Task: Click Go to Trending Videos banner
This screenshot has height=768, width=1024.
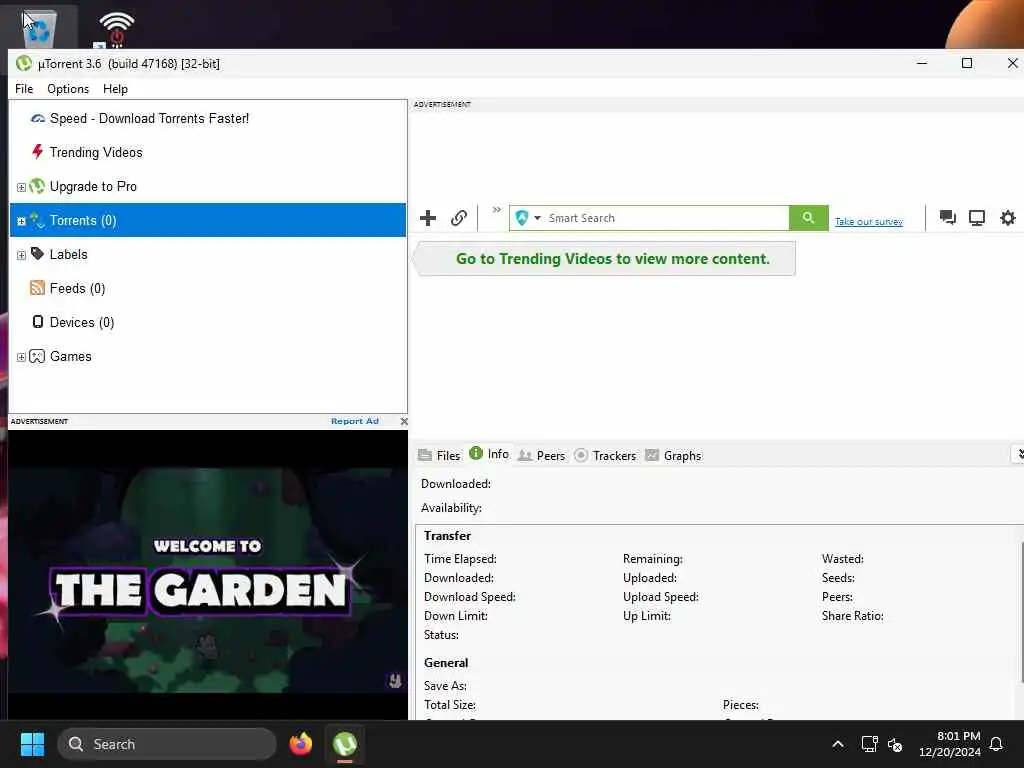Action: pos(607,259)
